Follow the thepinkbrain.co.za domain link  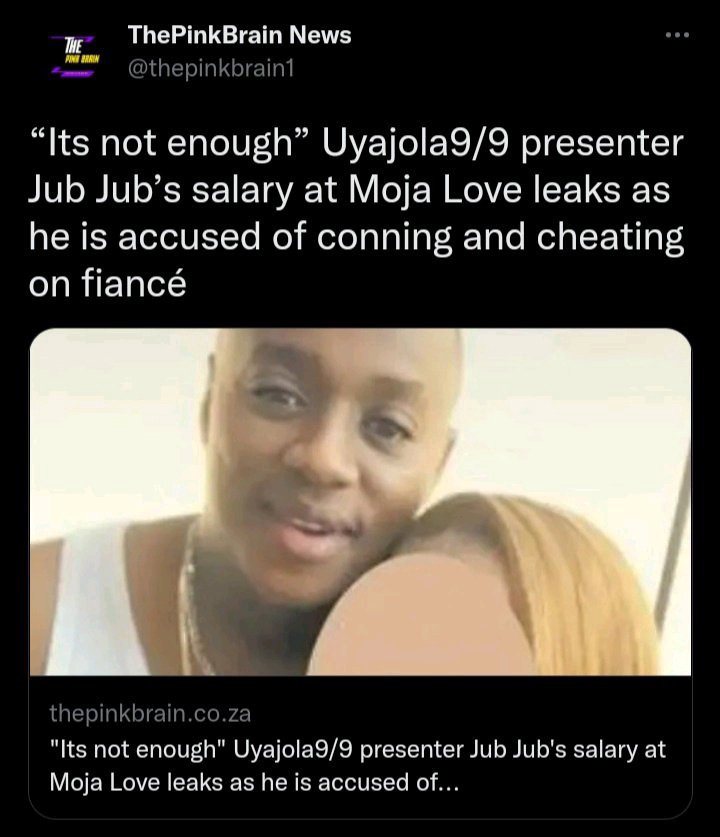[x=150, y=714]
